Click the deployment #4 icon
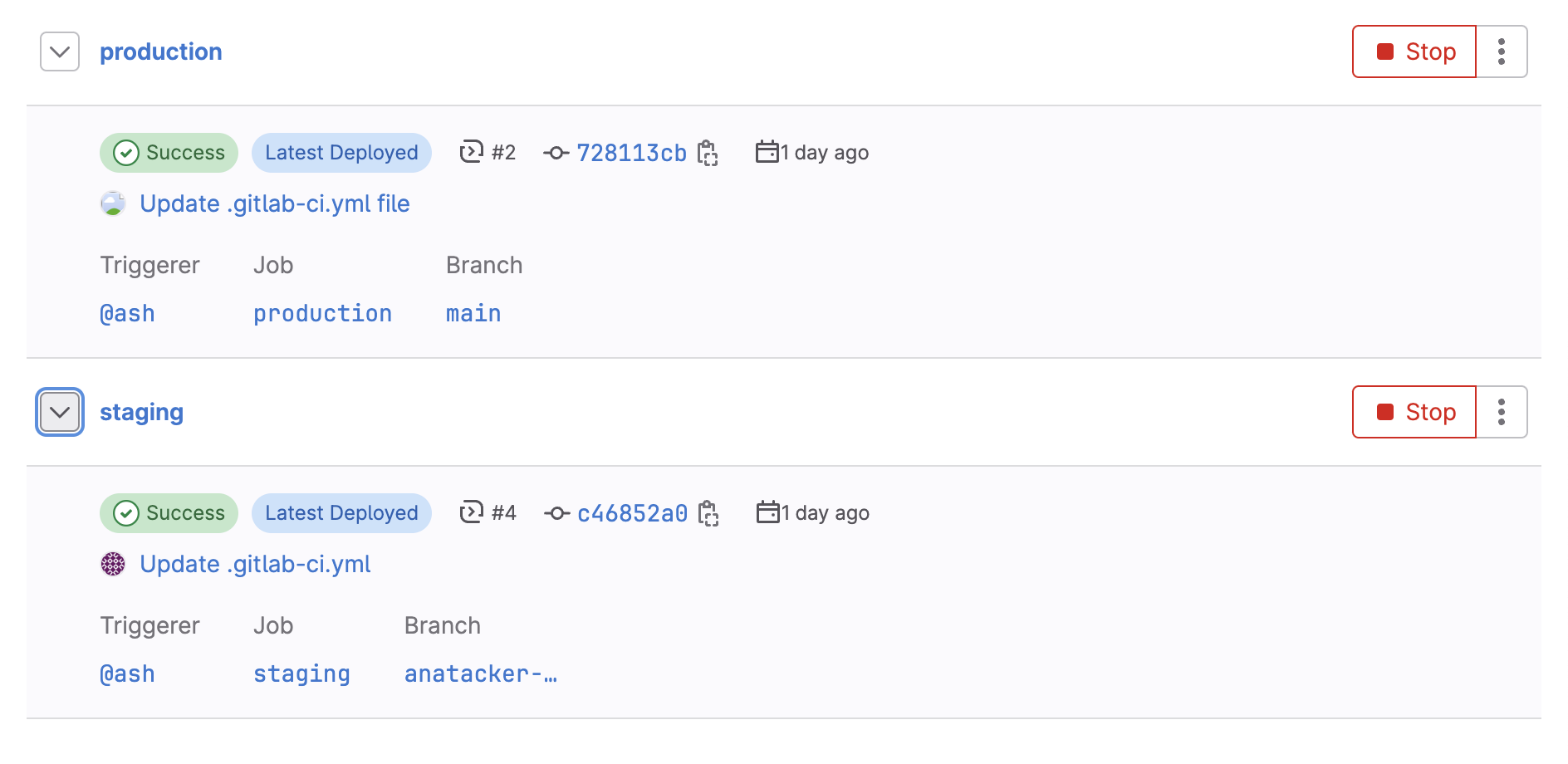This screenshot has height=764, width=1568. (x=472, y=512)
